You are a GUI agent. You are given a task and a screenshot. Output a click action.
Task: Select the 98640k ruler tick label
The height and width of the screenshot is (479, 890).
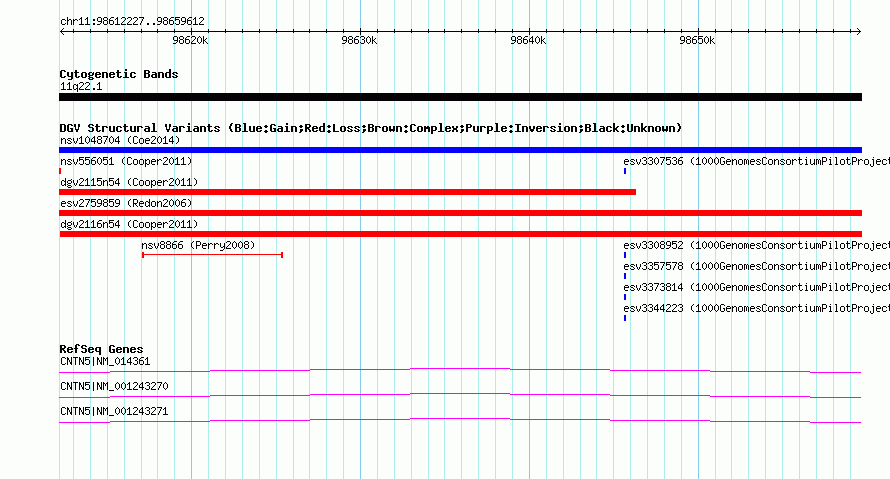[x=528, y=40]
